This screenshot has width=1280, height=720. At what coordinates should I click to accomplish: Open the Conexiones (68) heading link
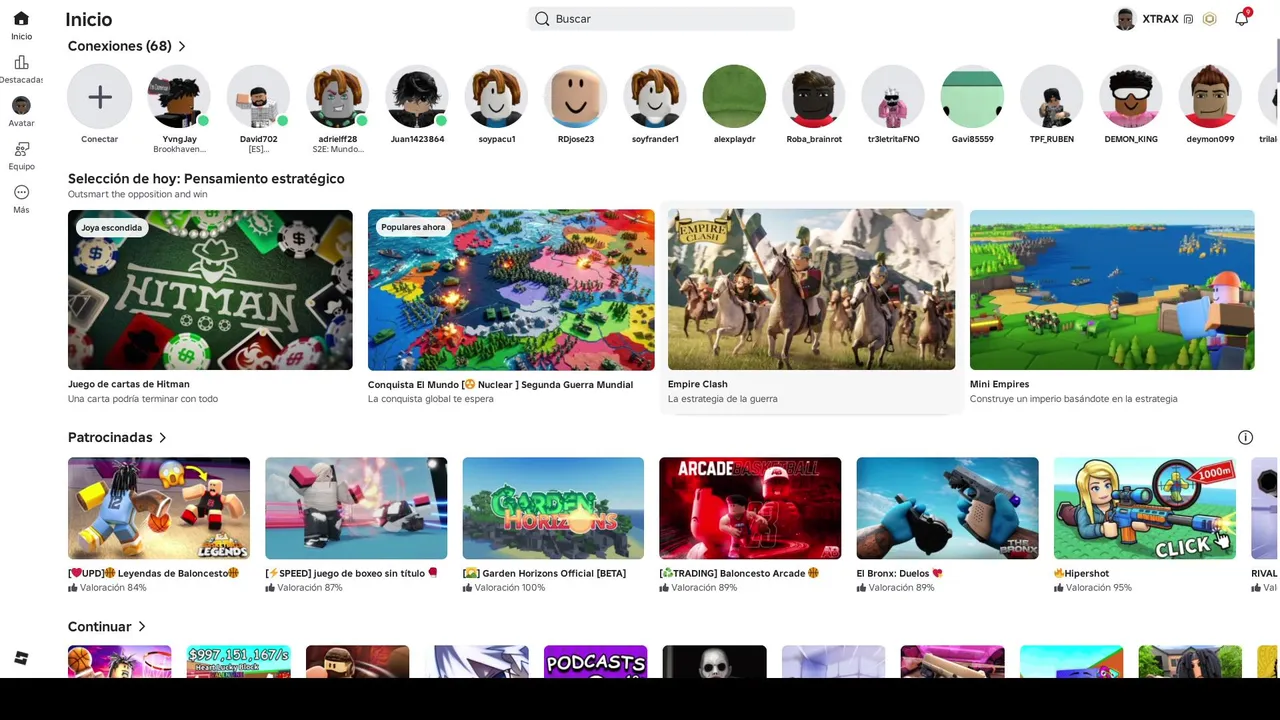coord(120,46)
